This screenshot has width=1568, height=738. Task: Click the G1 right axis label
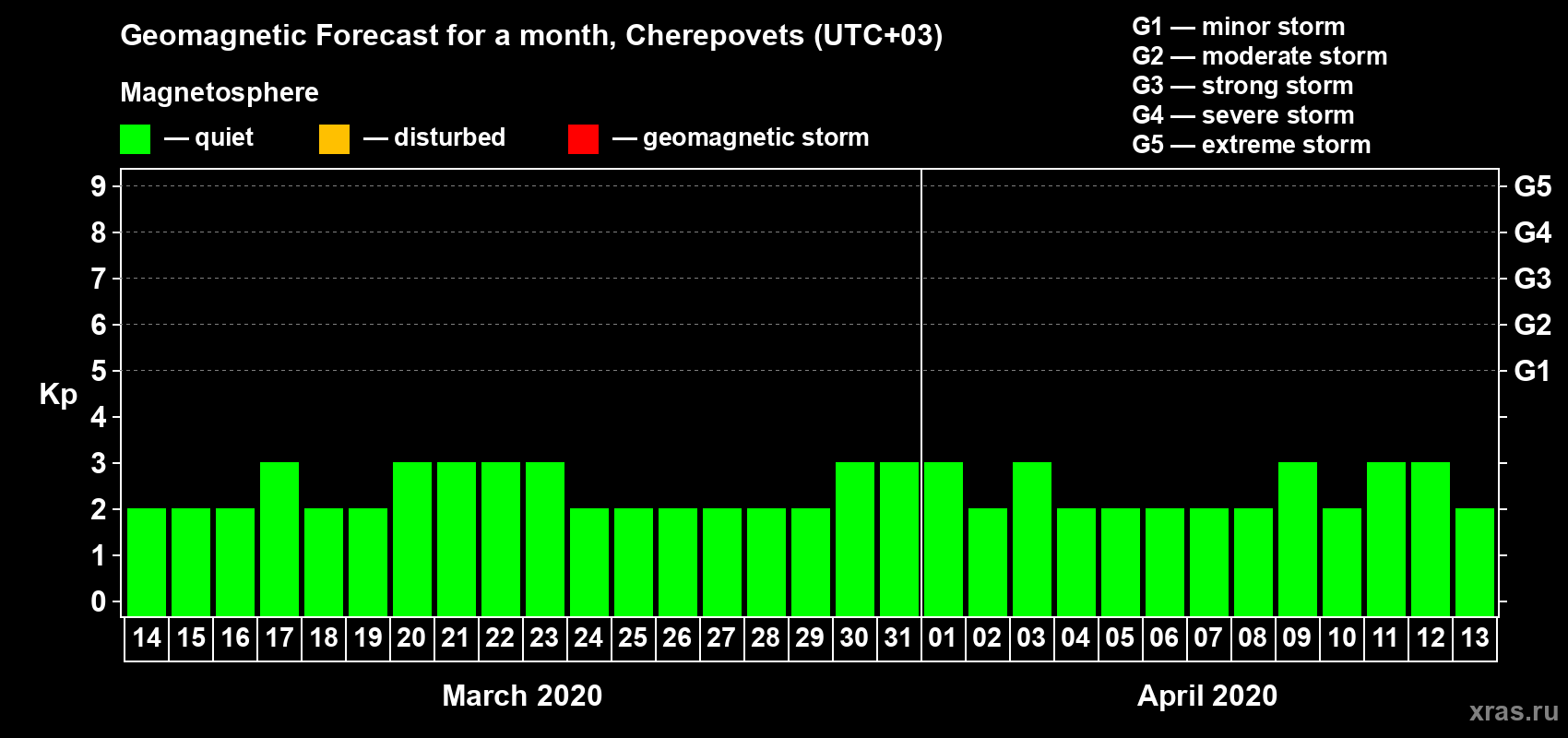(1533, 371)
